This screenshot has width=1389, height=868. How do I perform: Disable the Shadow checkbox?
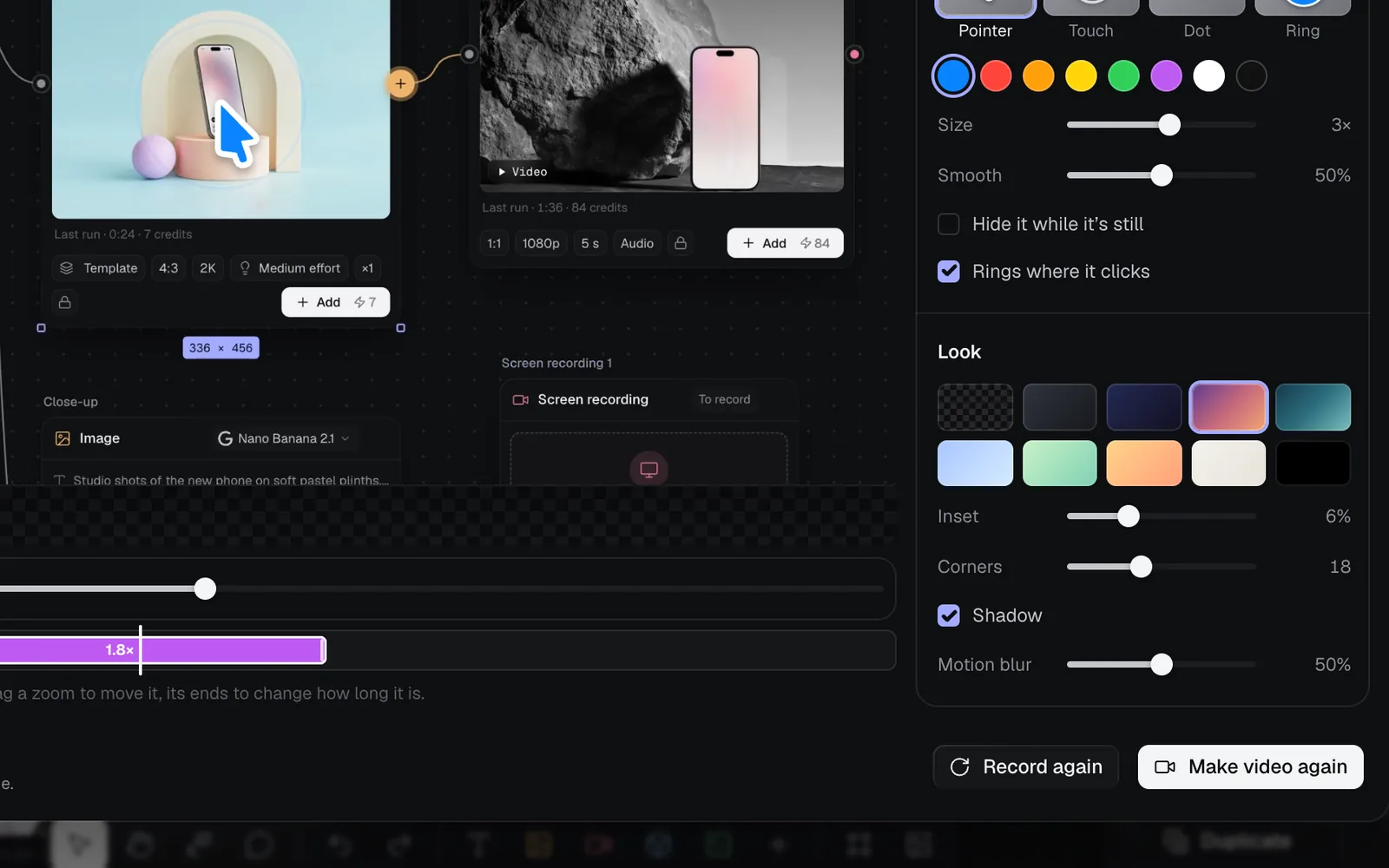click(x=949, y=615)
